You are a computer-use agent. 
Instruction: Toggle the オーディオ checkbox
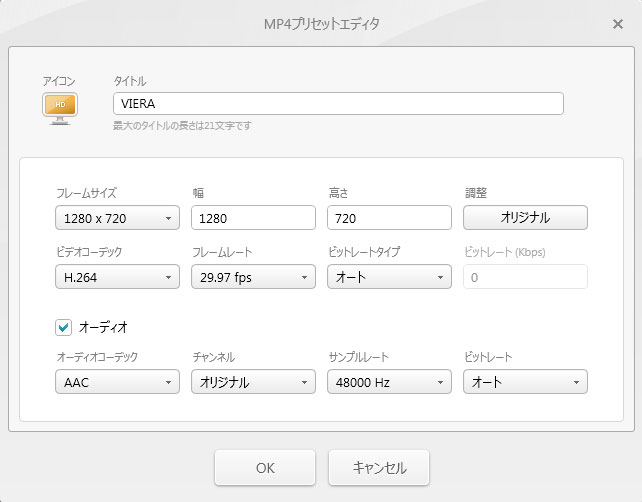63,327
